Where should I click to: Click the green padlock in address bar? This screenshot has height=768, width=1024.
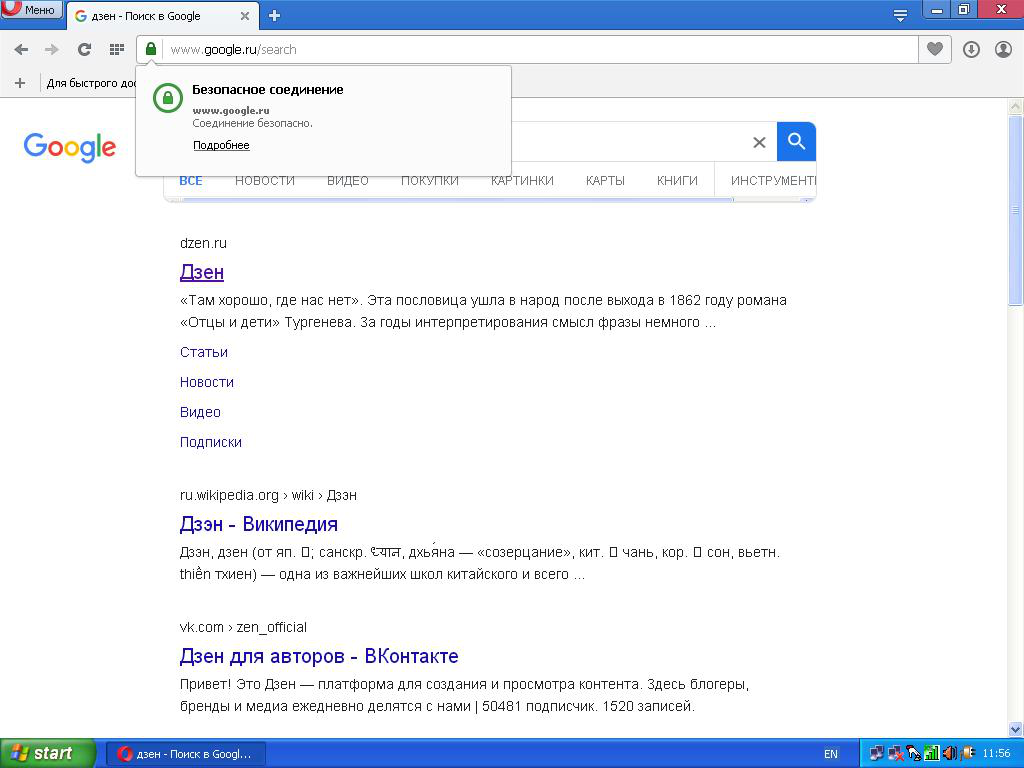click(x=151, y=49)
